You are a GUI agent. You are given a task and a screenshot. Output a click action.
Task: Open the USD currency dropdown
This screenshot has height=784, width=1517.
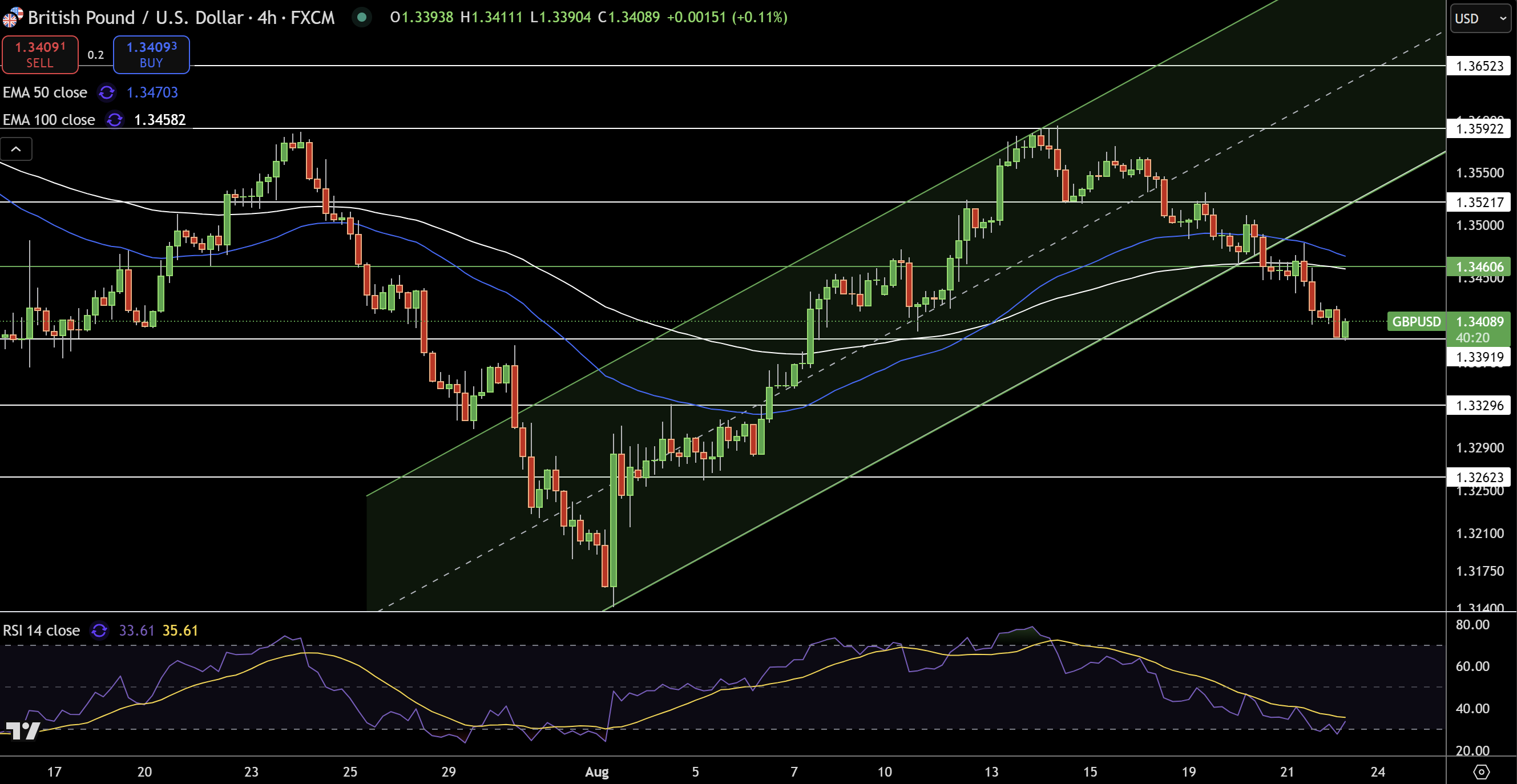tap(1480, 18)
